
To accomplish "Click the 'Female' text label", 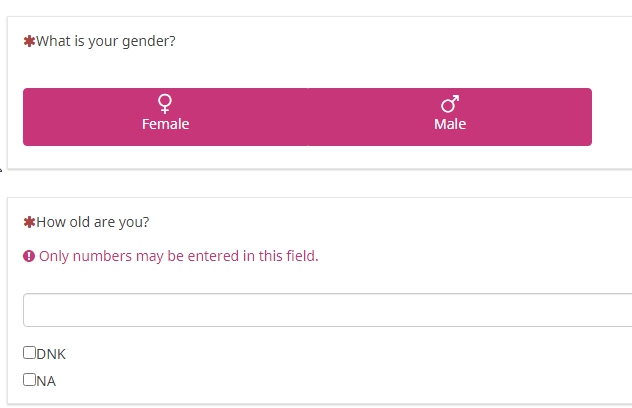I will click(x=165, y=125).
